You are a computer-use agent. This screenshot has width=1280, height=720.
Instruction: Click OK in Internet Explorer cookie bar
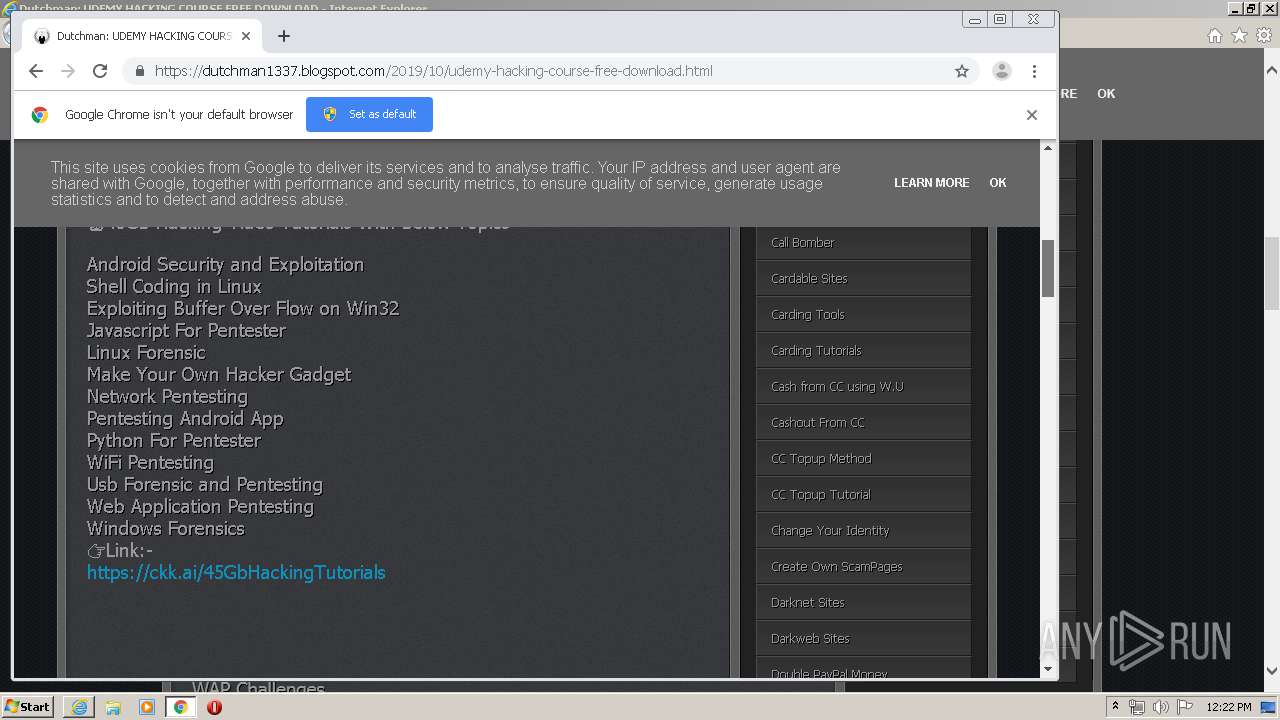1106,94
